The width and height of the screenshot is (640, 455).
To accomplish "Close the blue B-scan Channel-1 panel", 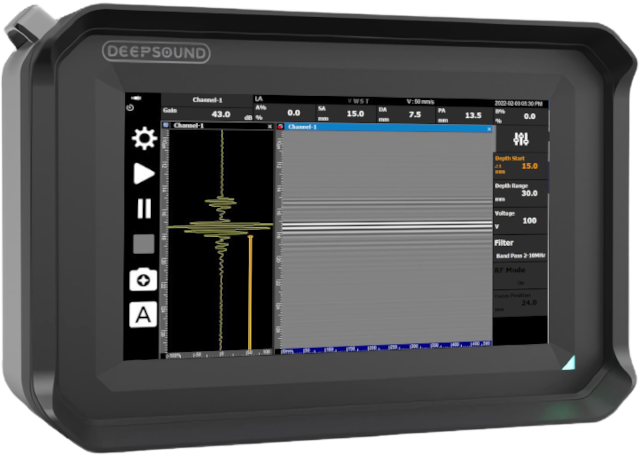I will (x=489, y=129).
